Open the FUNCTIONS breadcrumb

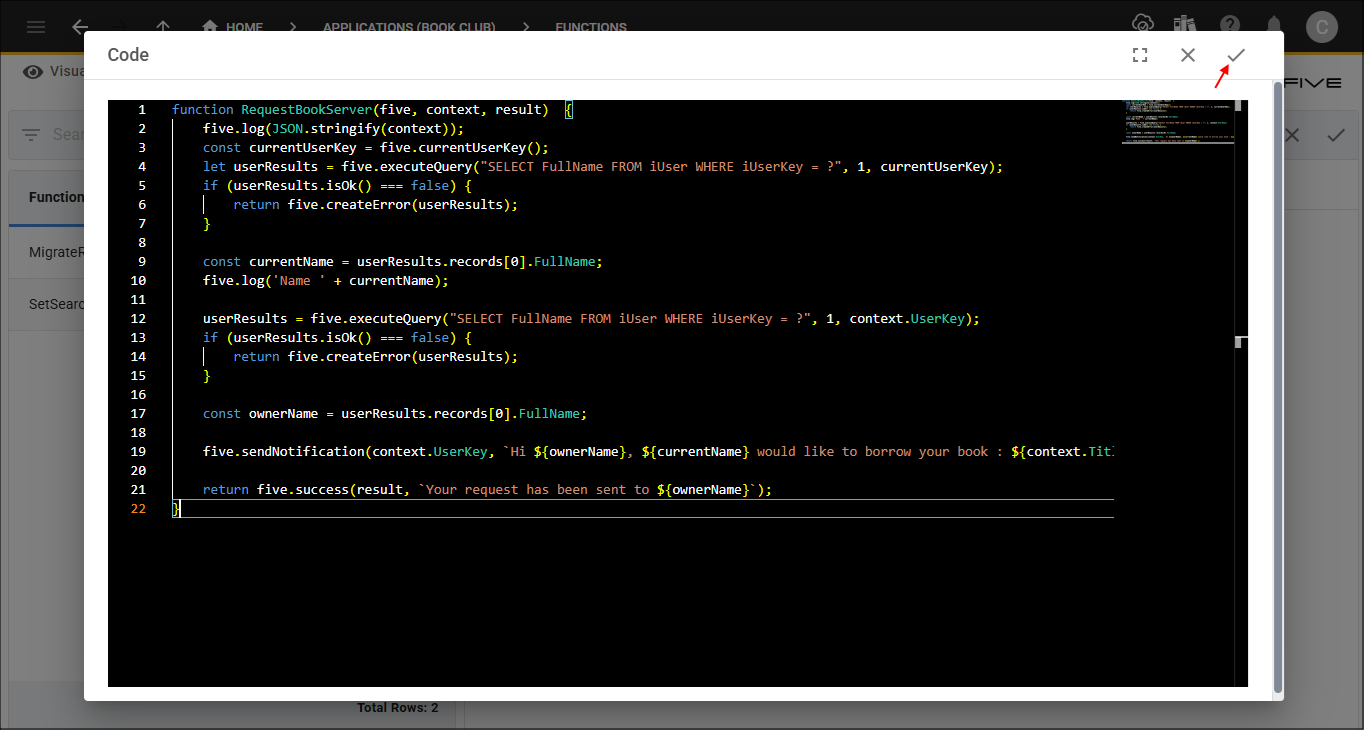pos(591,27)
